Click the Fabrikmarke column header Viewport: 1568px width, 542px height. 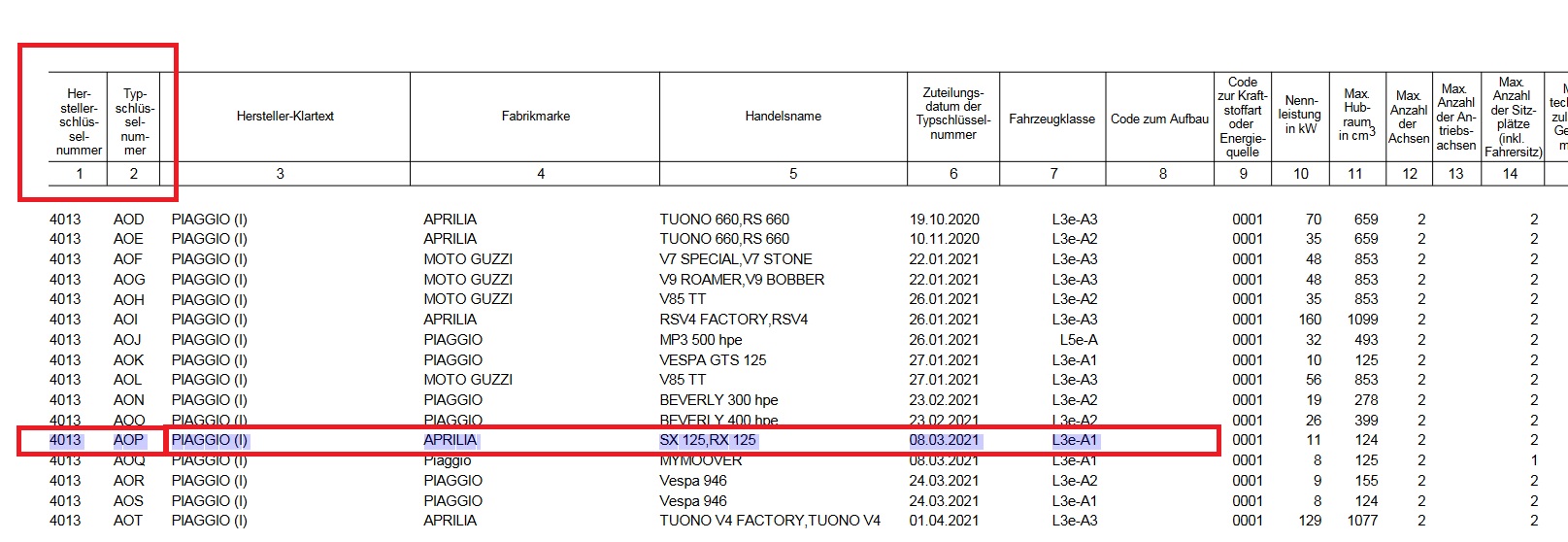536,117
